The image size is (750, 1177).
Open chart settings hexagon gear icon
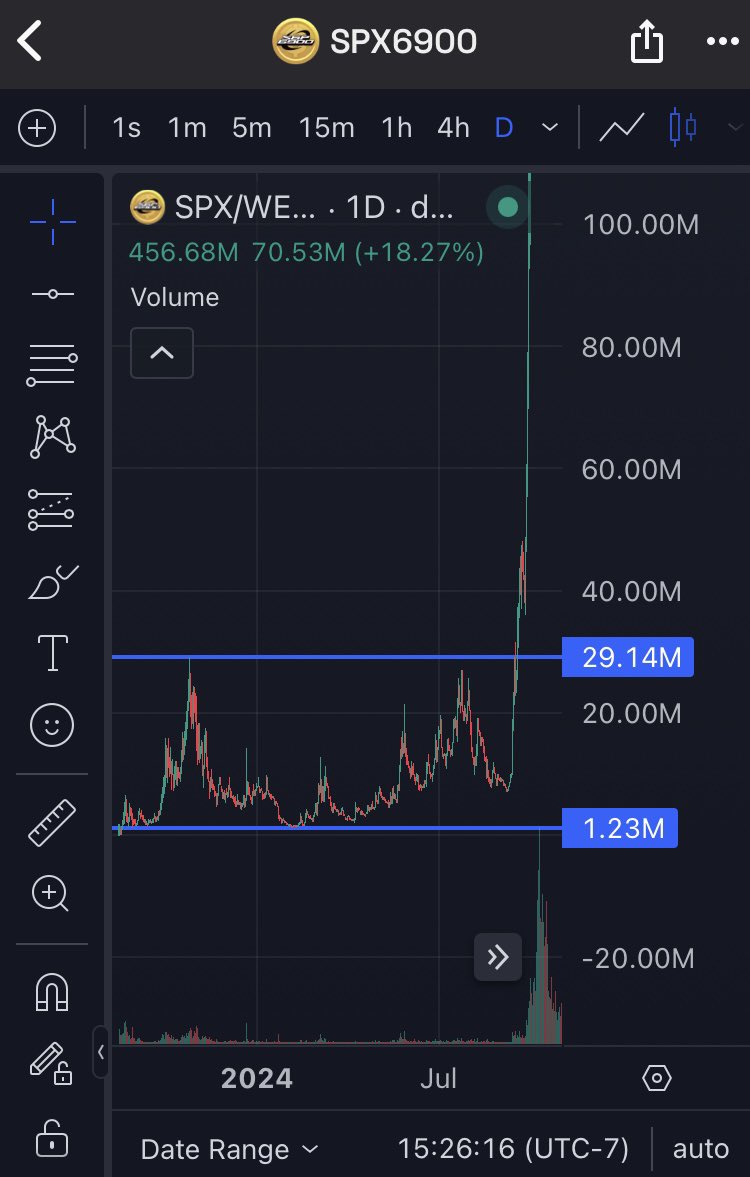point(657,1079)
